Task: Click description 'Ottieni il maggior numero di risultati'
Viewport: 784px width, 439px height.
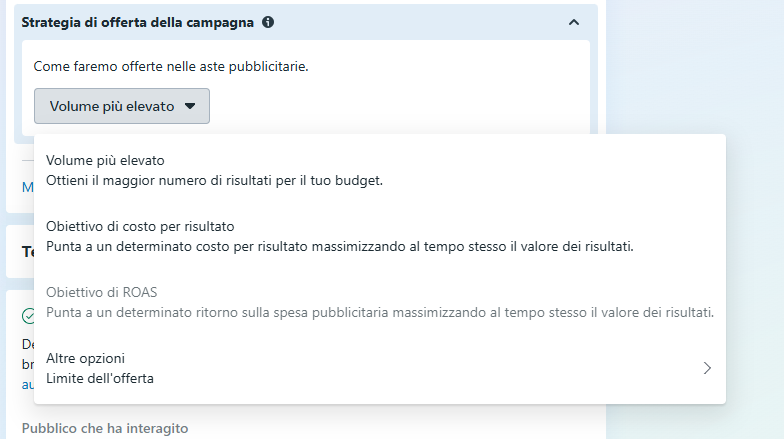Action: click(x=215, y=180)
